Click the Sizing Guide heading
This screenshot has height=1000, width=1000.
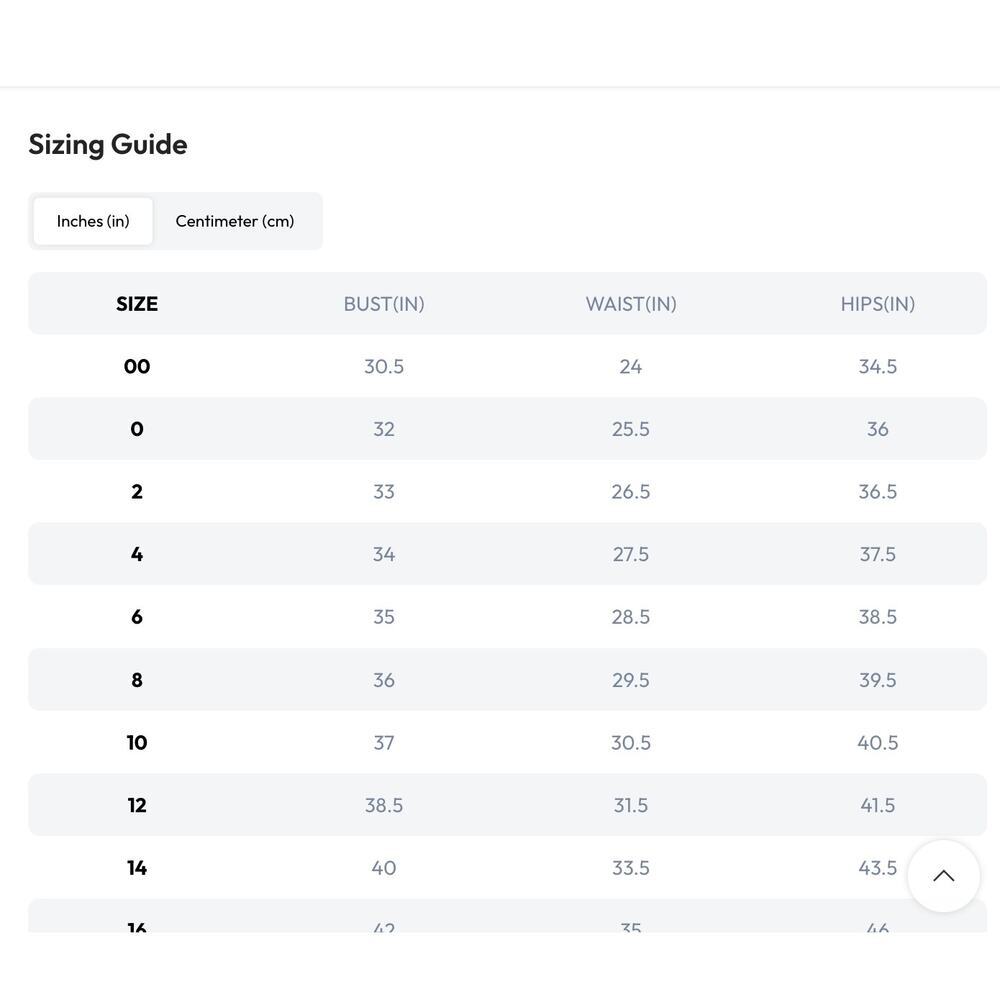(108, 145)
